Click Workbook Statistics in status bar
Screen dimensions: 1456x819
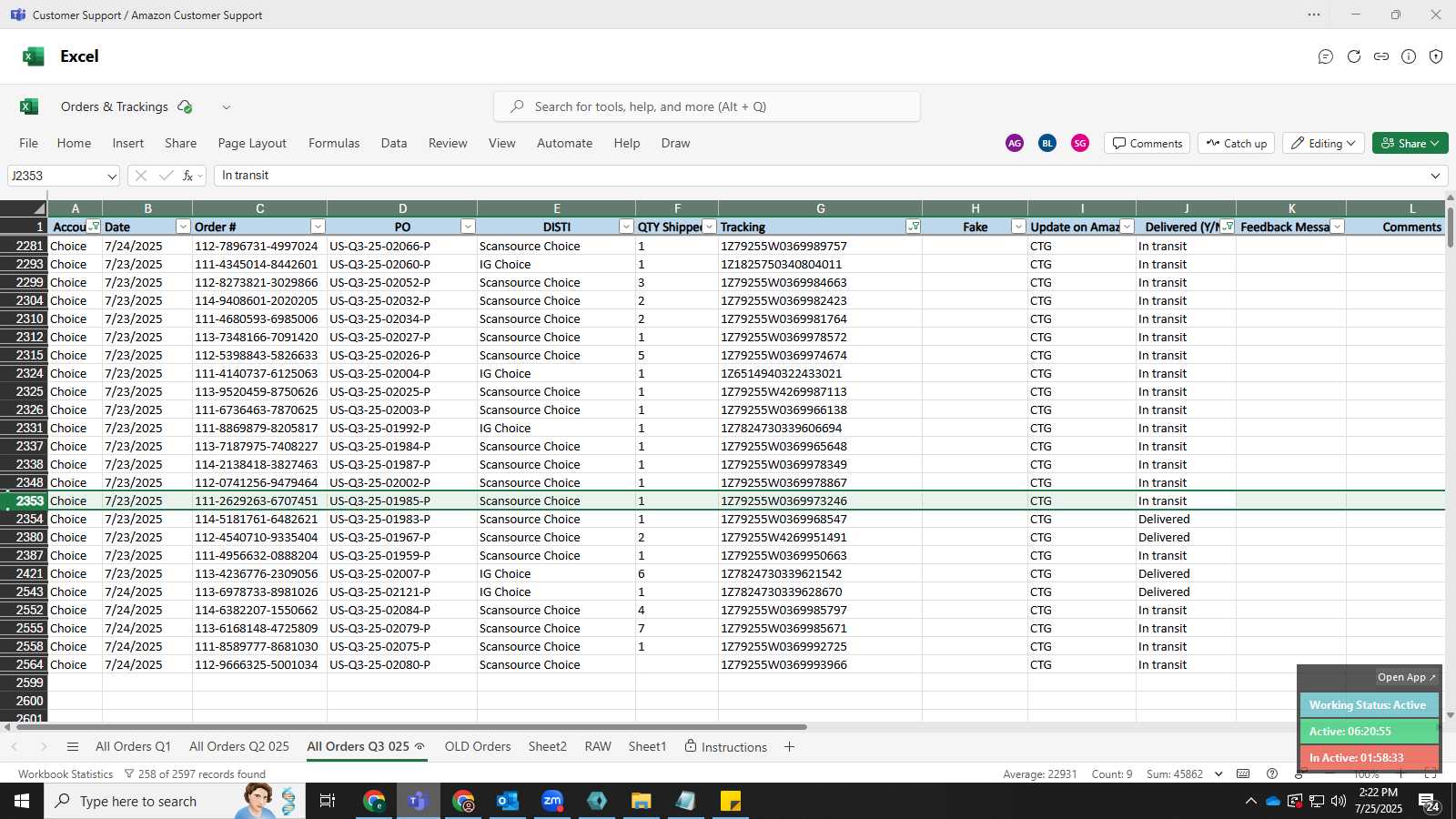(66, 773)
